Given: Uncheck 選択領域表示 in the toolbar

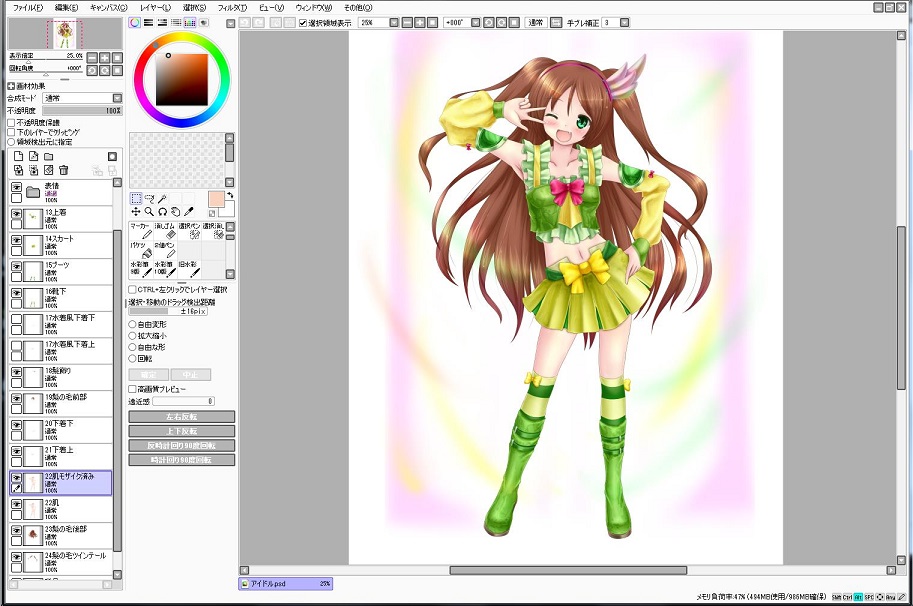Looking at the screenshot, I should tap(304, 22).
